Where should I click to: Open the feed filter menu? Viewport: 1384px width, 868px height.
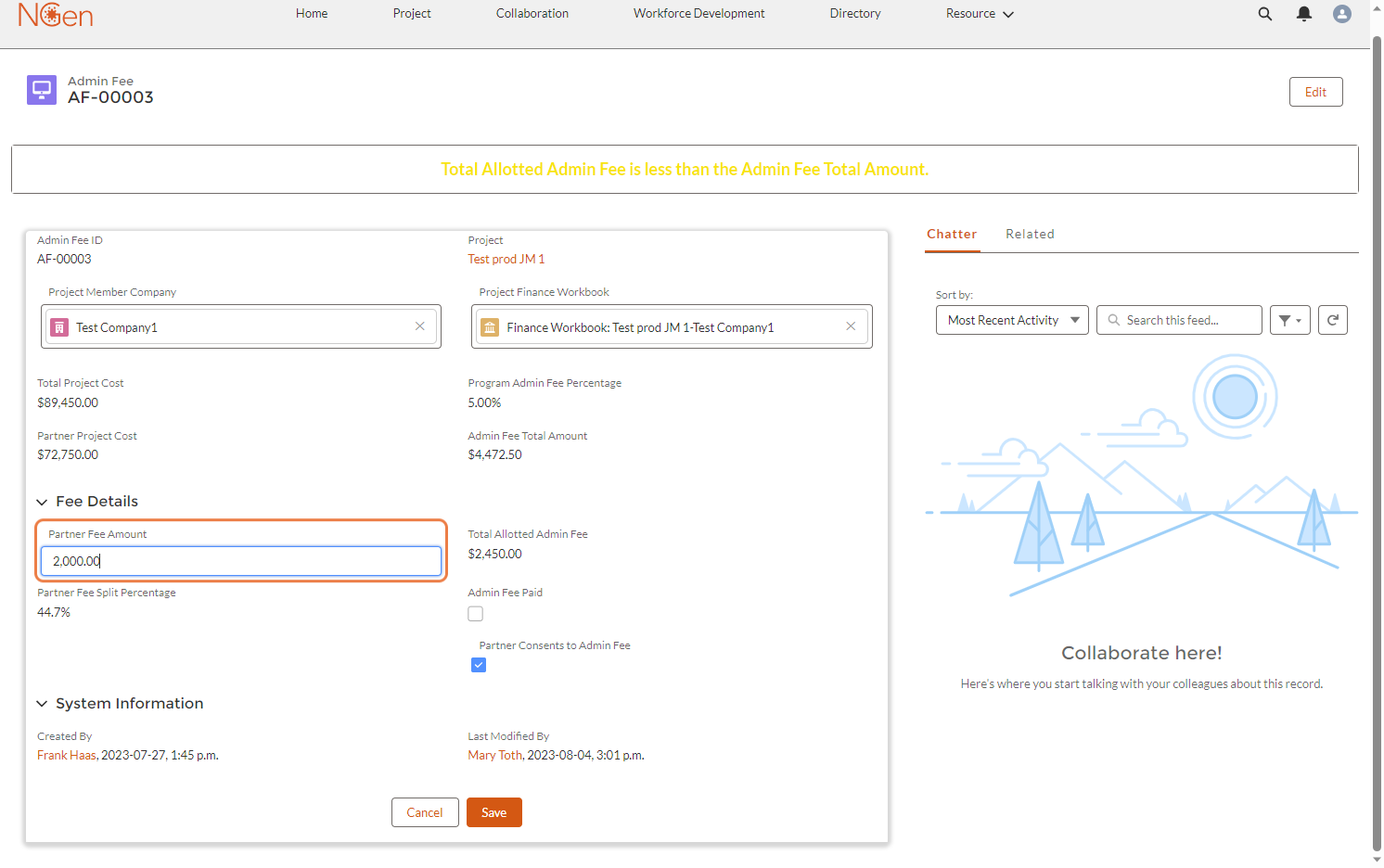tap(1290, 320)
